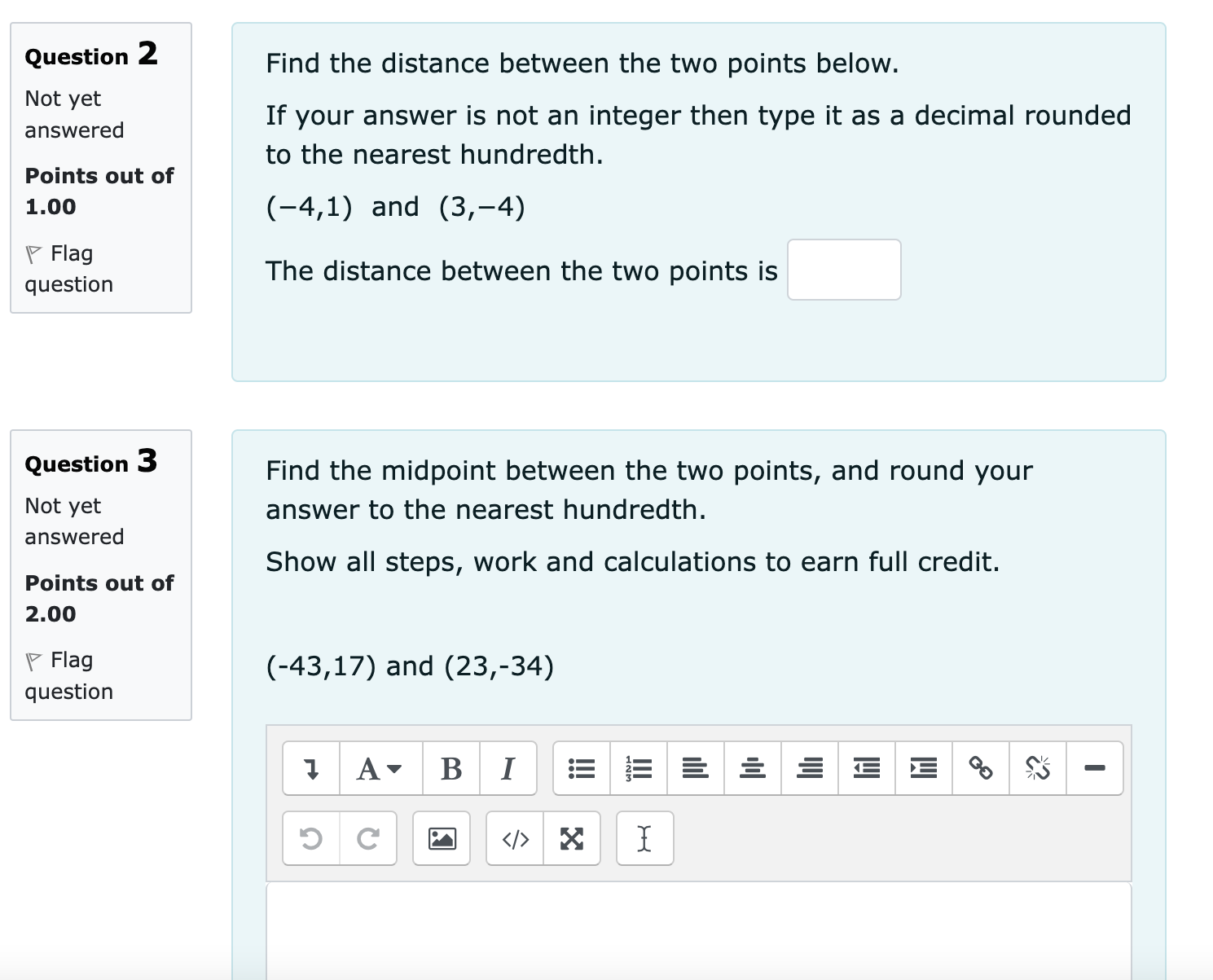Indent the paragraph in the editor
The height and width of the screenshot is (980, 1213).
pos(922,767)
